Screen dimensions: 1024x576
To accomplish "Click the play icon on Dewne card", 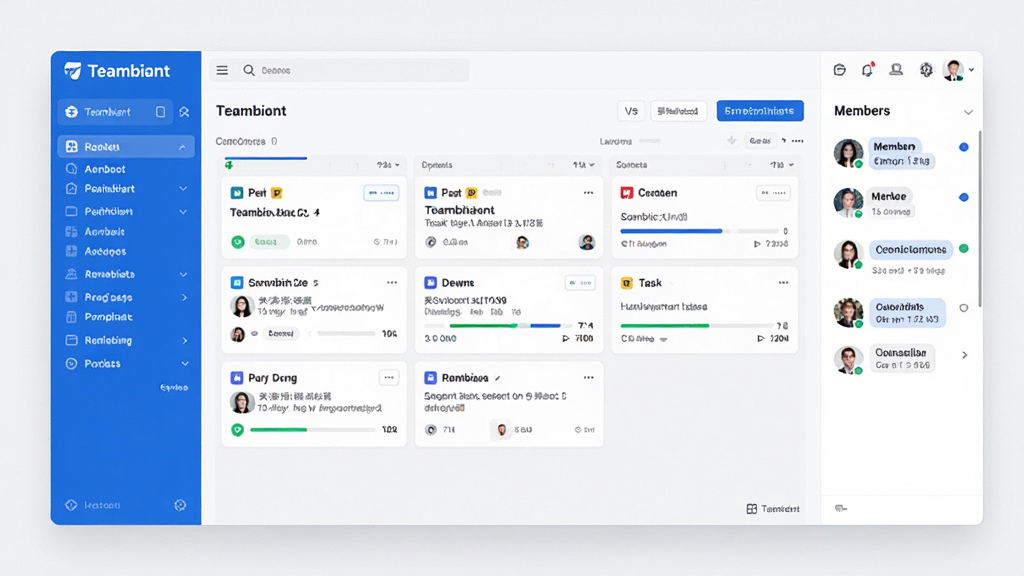I will click(x=566, y=338).
